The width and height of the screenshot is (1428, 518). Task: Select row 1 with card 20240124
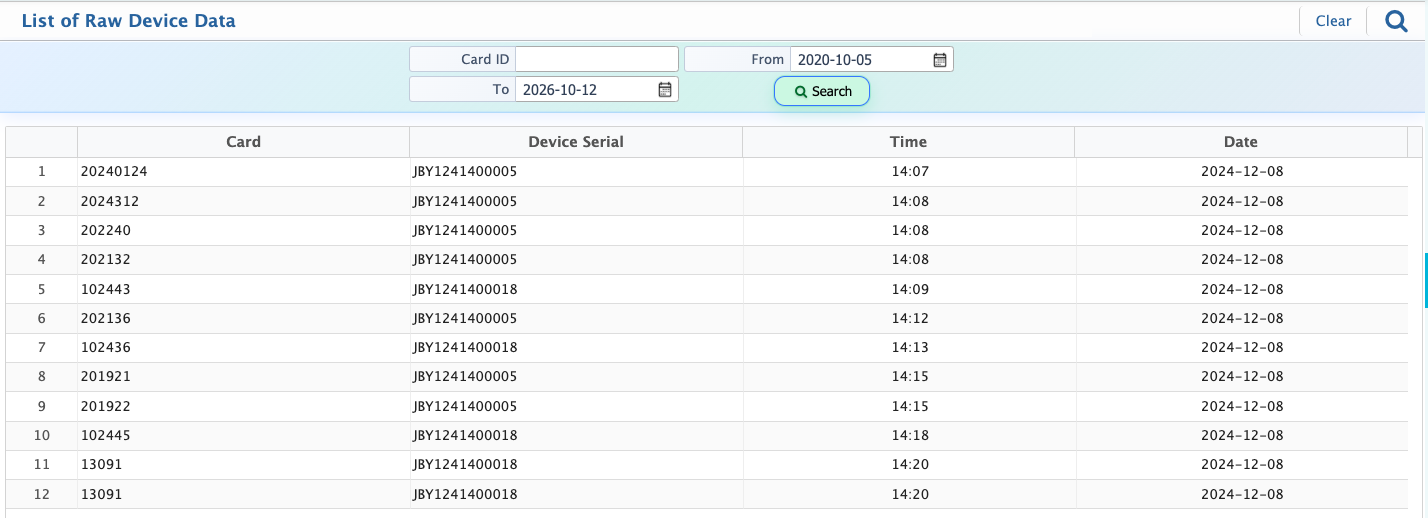click(707, 172)
